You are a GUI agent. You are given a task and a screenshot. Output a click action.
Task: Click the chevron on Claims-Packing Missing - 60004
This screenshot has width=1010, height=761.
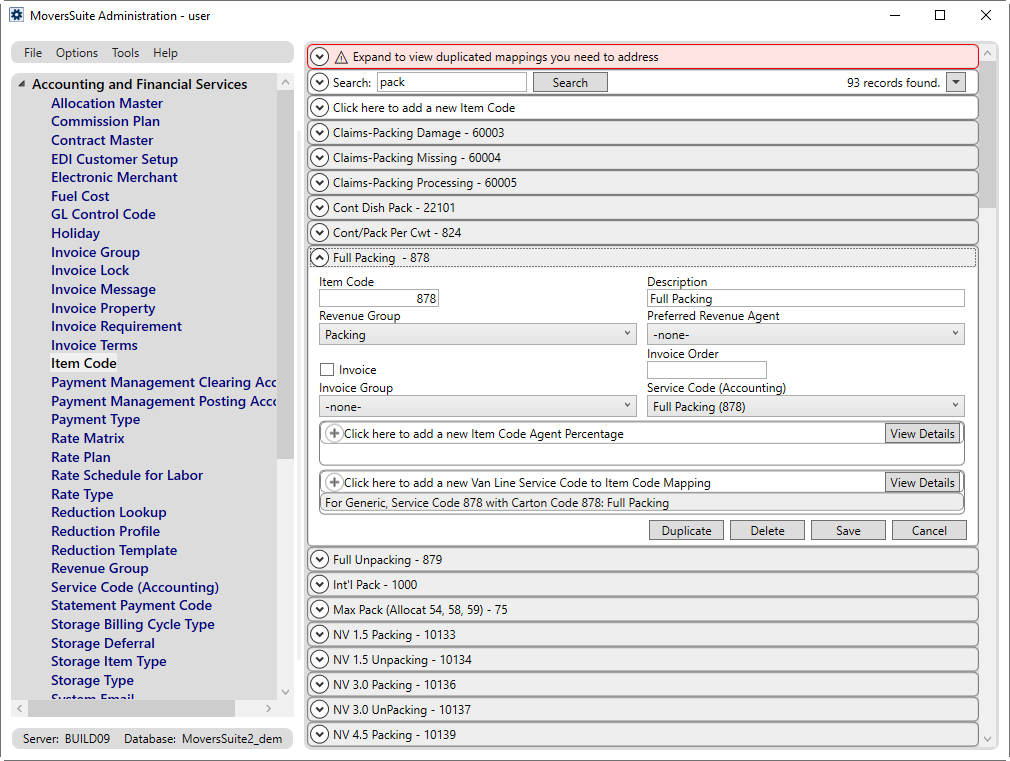[319, 157]
